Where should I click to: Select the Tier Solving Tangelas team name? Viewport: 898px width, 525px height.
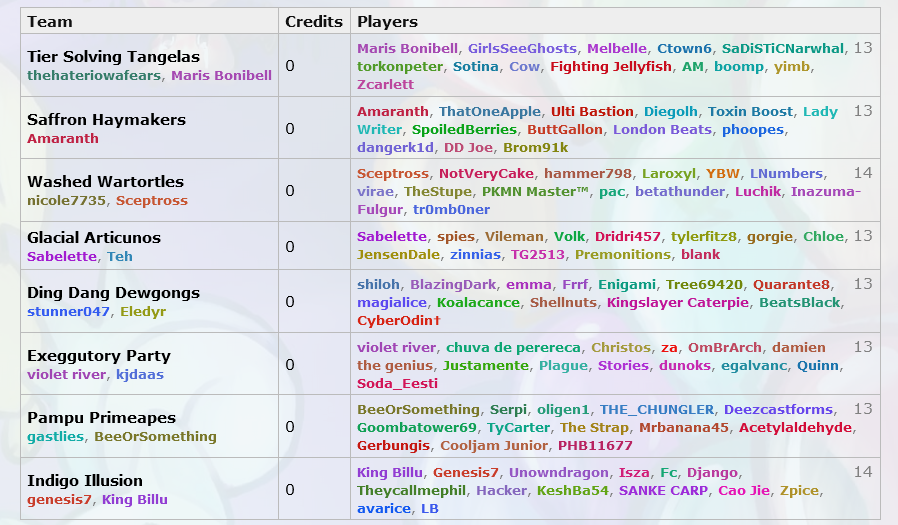point(113,57)
